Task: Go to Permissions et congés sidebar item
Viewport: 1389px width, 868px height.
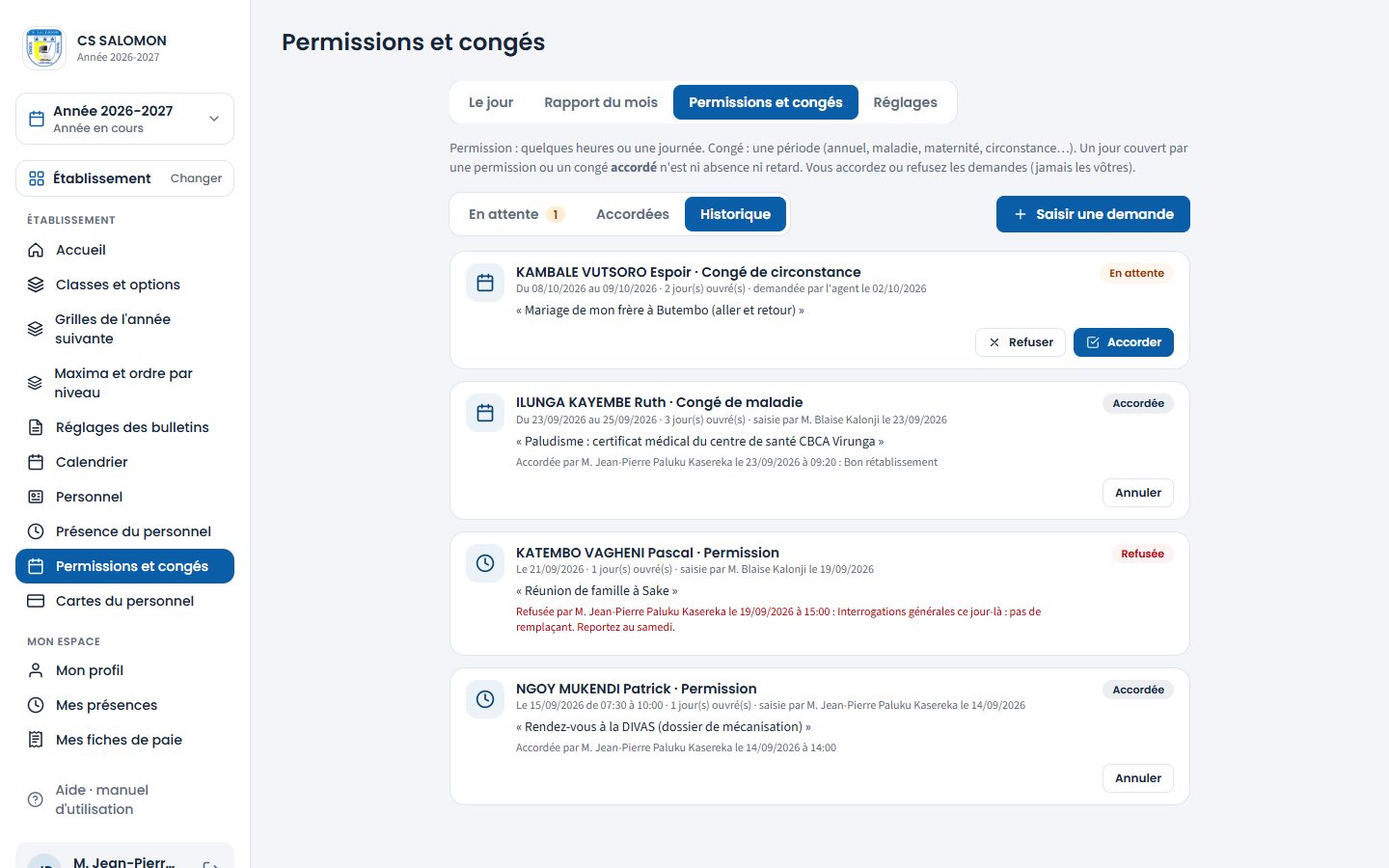Action: [124, 566]
